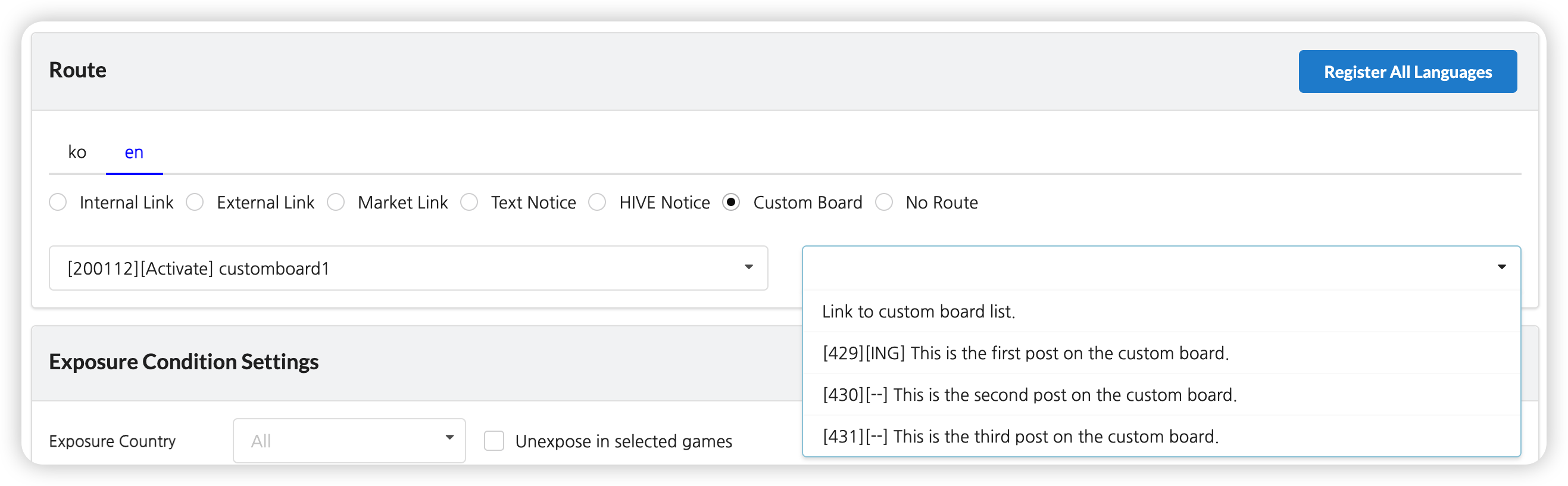Click the Register All Languages button
The width and height of the screenshot is (1568, 486).
click(x=1407, y=72)
